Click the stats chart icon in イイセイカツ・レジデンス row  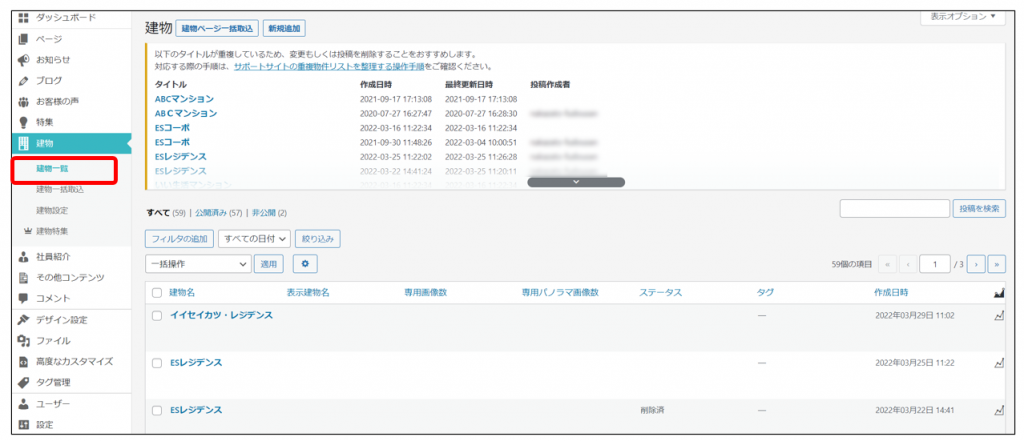[x=997, y=315]
